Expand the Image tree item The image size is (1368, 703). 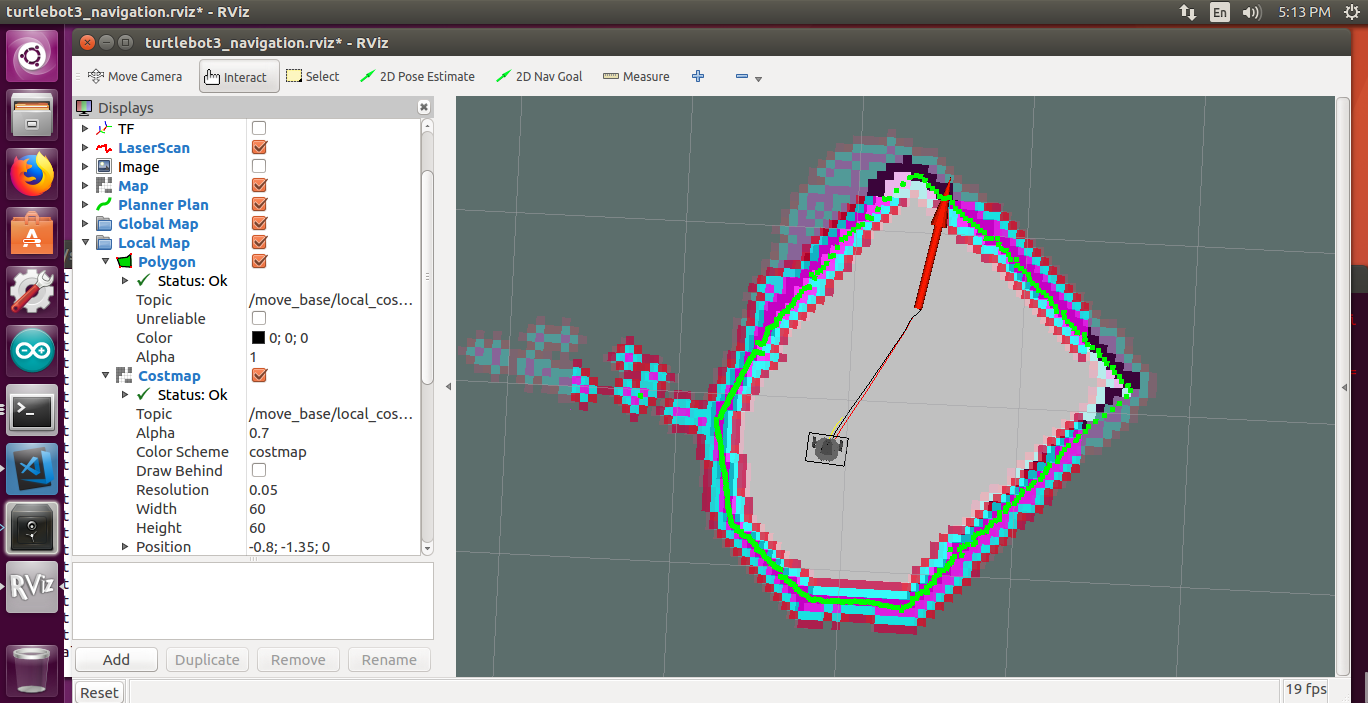(x=85, y=167)
